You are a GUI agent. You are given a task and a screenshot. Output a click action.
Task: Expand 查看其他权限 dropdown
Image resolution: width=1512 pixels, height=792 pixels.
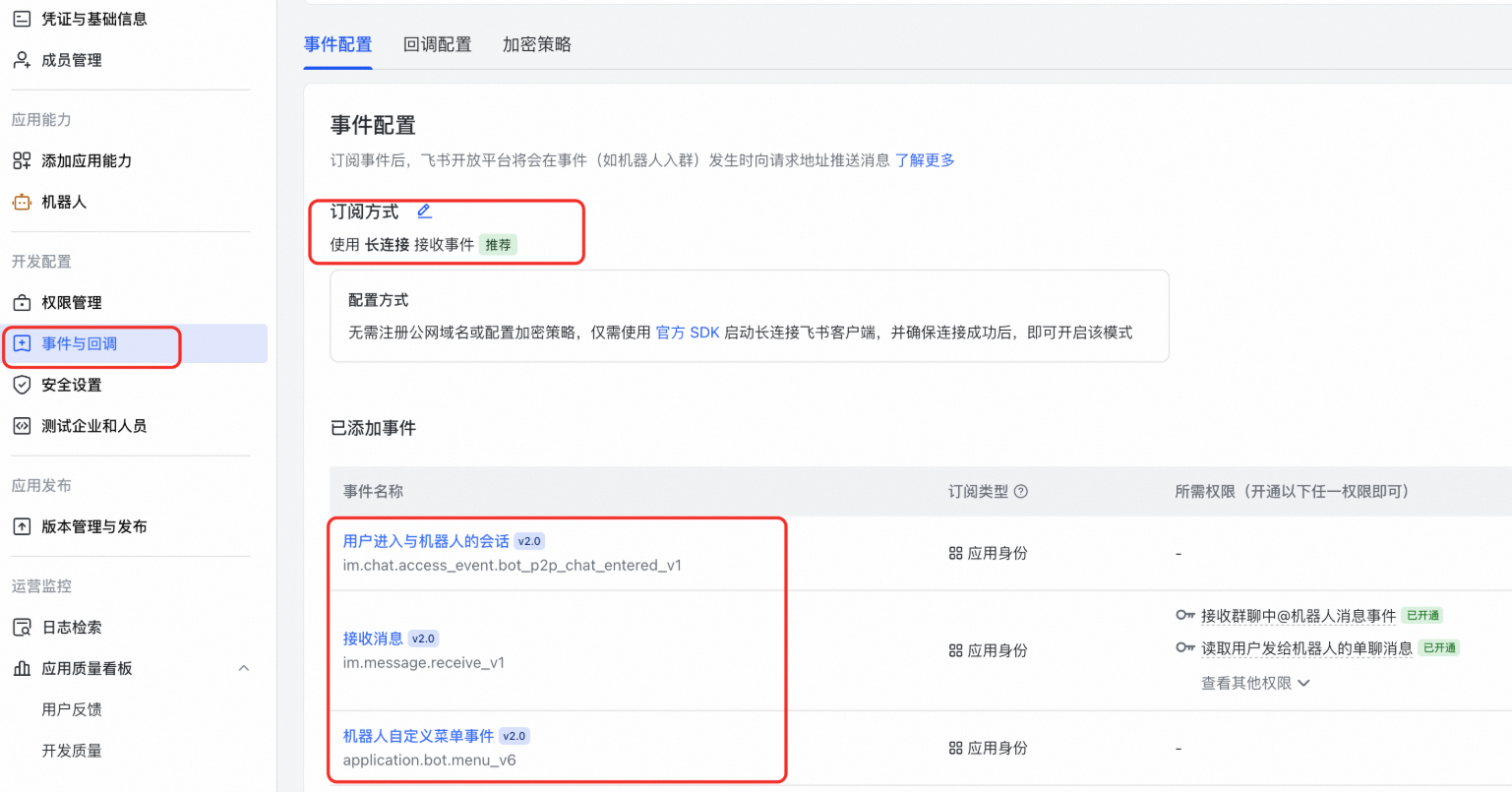click(x=1256, y=683)
